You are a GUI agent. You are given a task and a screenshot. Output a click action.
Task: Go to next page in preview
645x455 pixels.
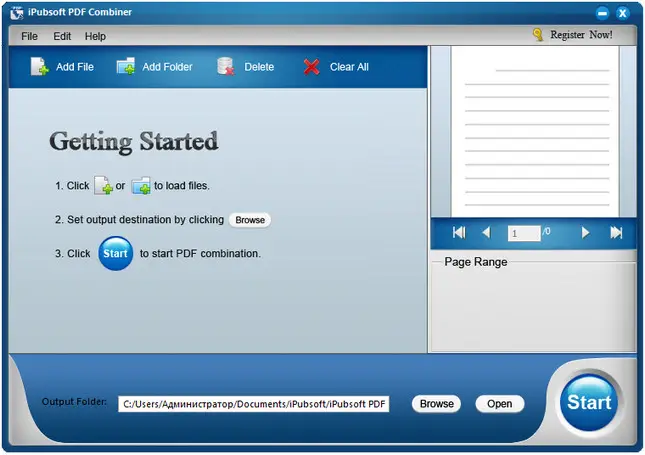pyautogui.click(x=585, y=233)
